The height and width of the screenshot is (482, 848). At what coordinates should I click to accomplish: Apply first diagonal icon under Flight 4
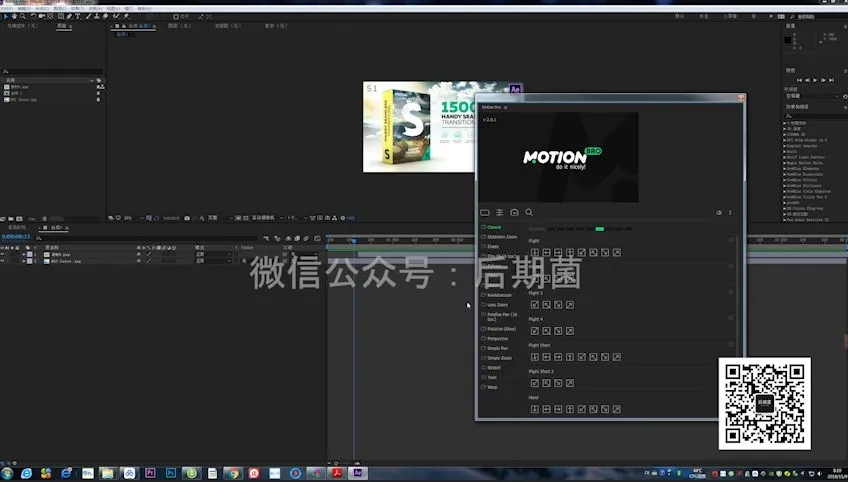535,331
